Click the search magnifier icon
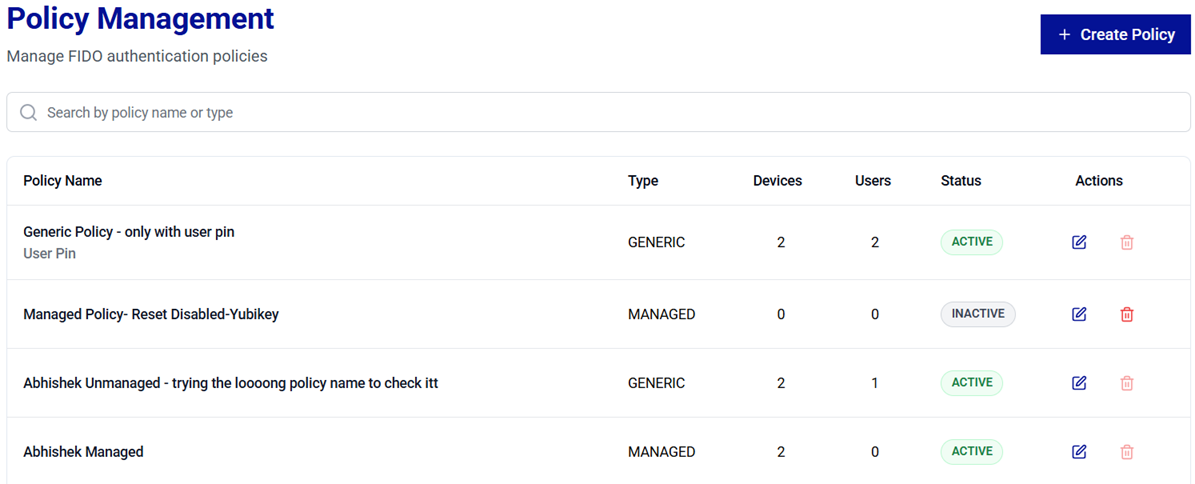 (28, 113)
